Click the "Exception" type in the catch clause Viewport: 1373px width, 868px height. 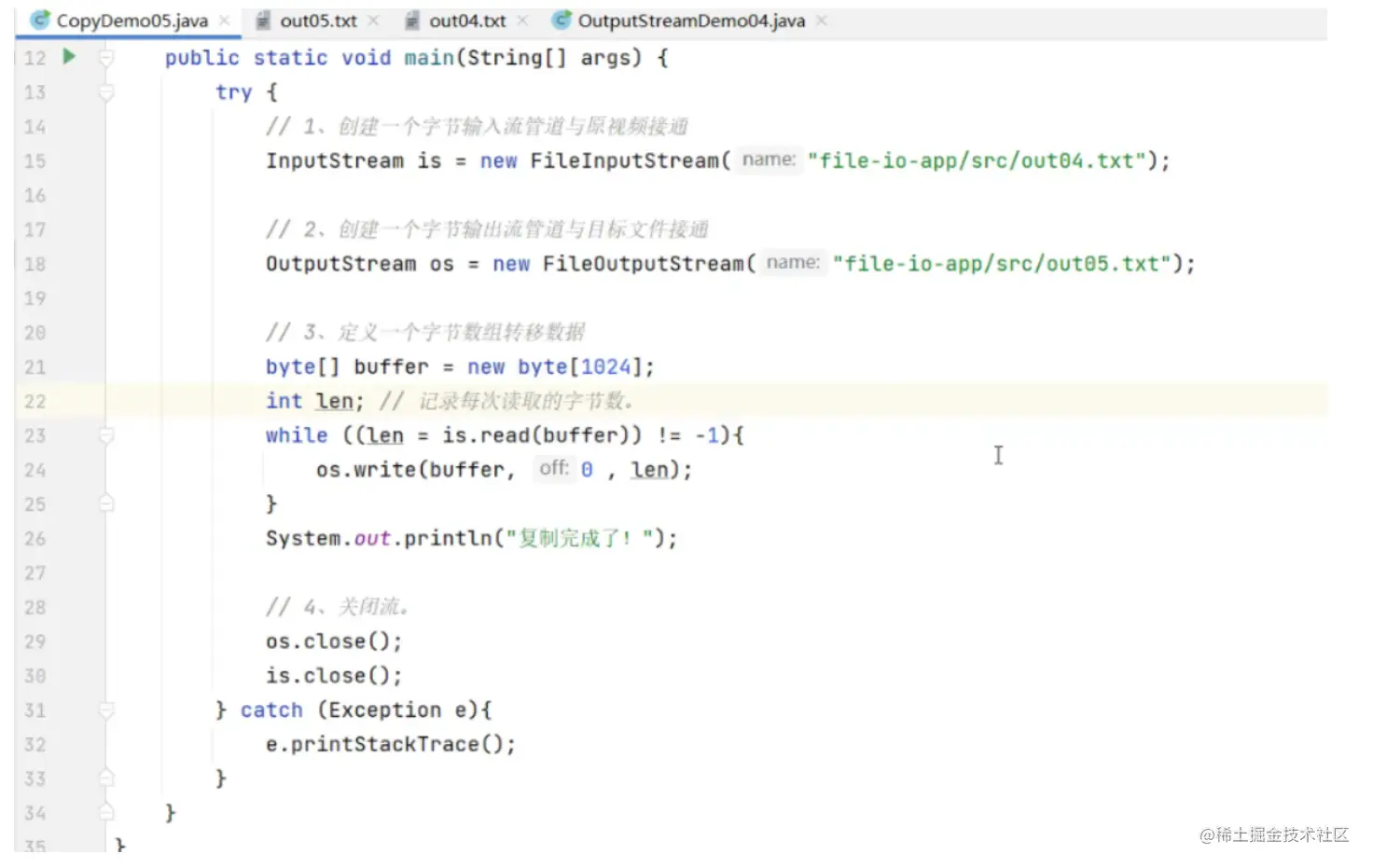click(385, 710)
